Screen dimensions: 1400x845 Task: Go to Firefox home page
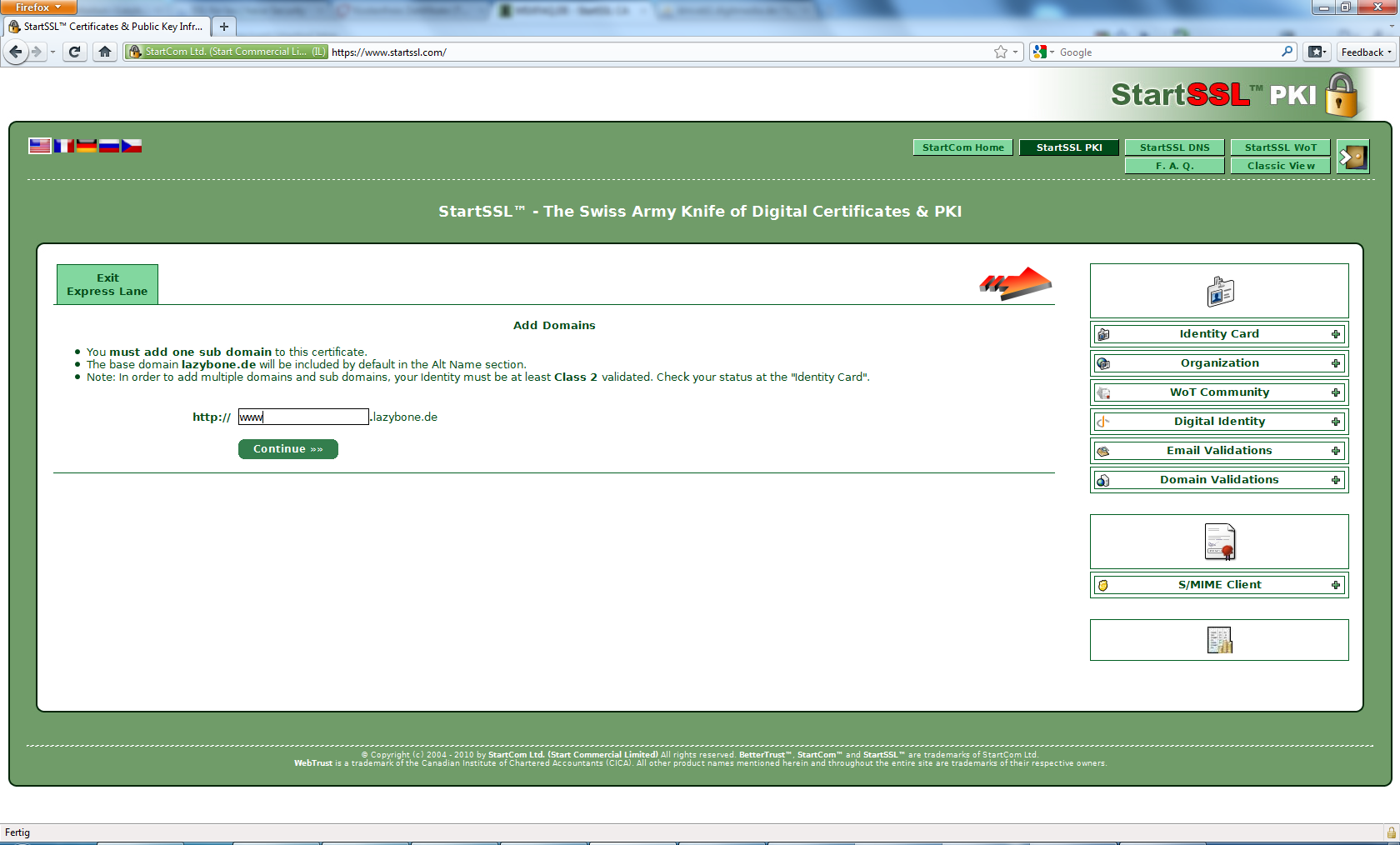(104, 52)
